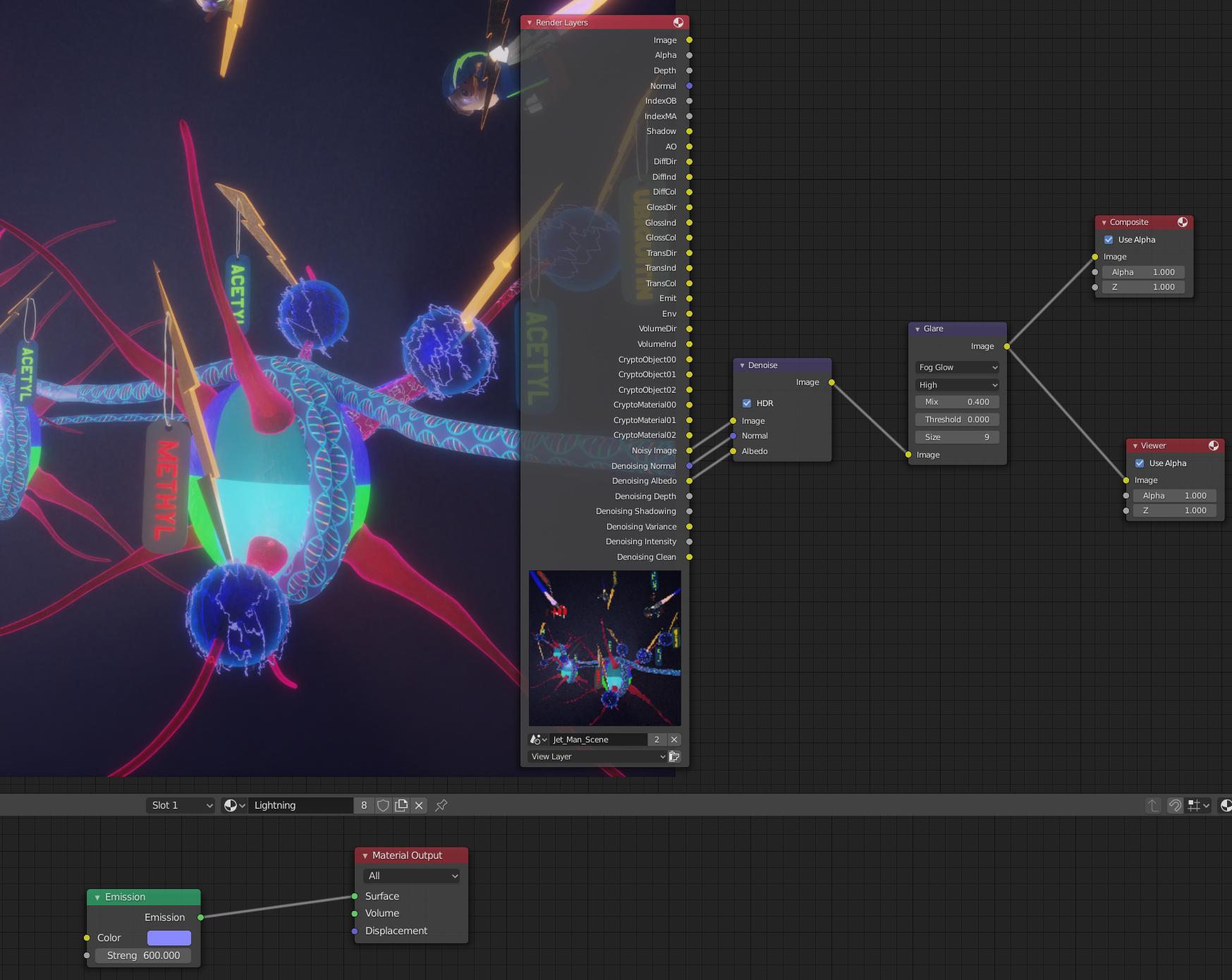Collapse the Emission node
1232x980 pixels.
[x=97, y=898]
